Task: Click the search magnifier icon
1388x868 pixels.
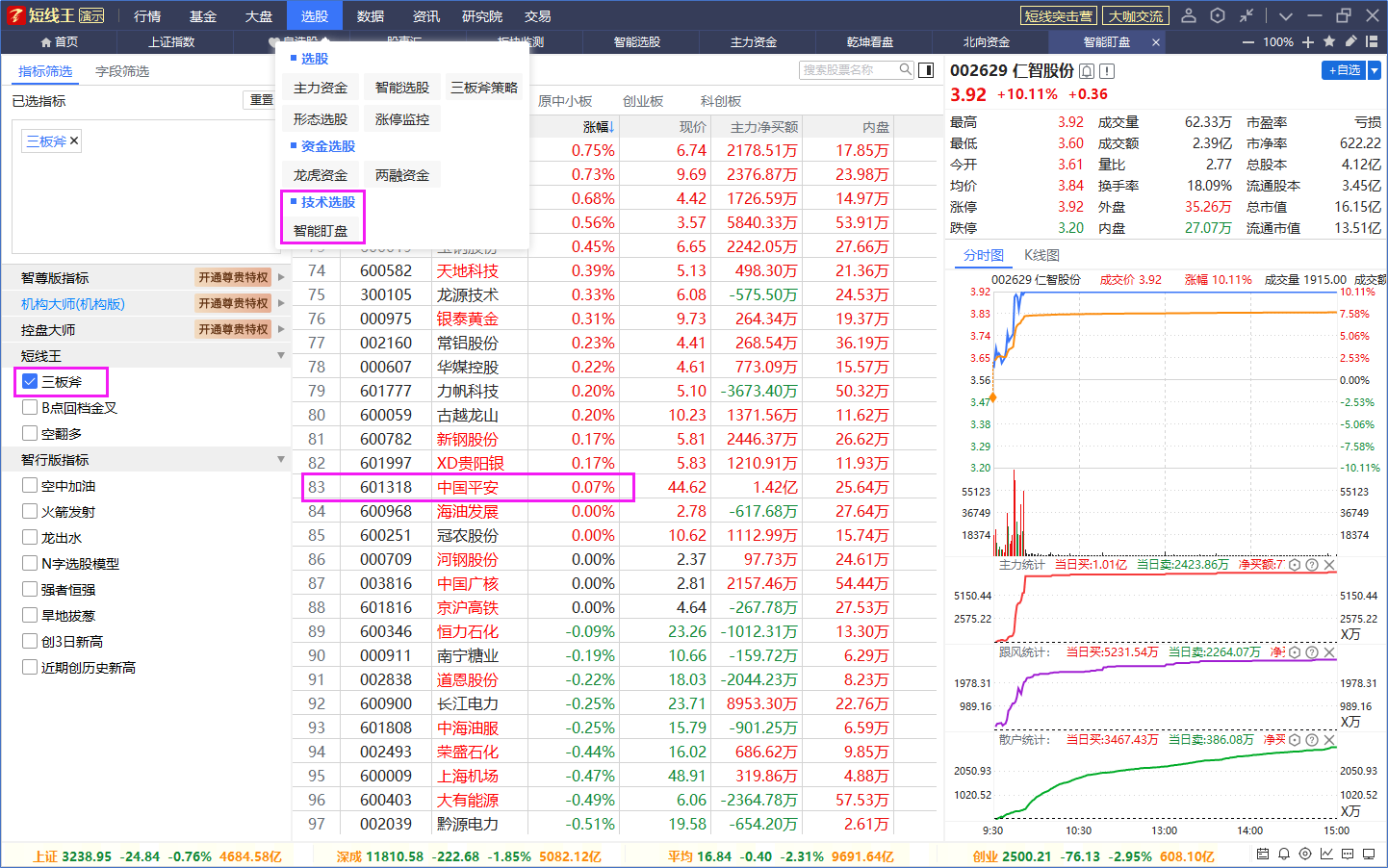Action: pyautogui.click(x=906, y=69)
